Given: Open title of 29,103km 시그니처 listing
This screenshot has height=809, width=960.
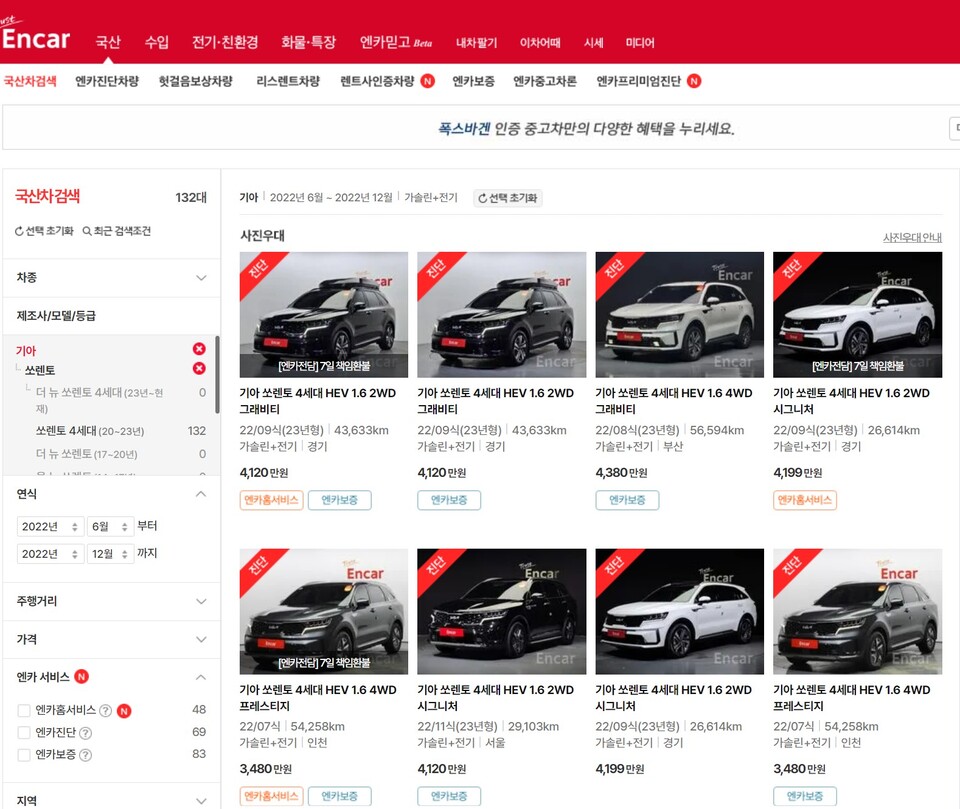Looking at the screenshot, I should [x=495, y=698].
